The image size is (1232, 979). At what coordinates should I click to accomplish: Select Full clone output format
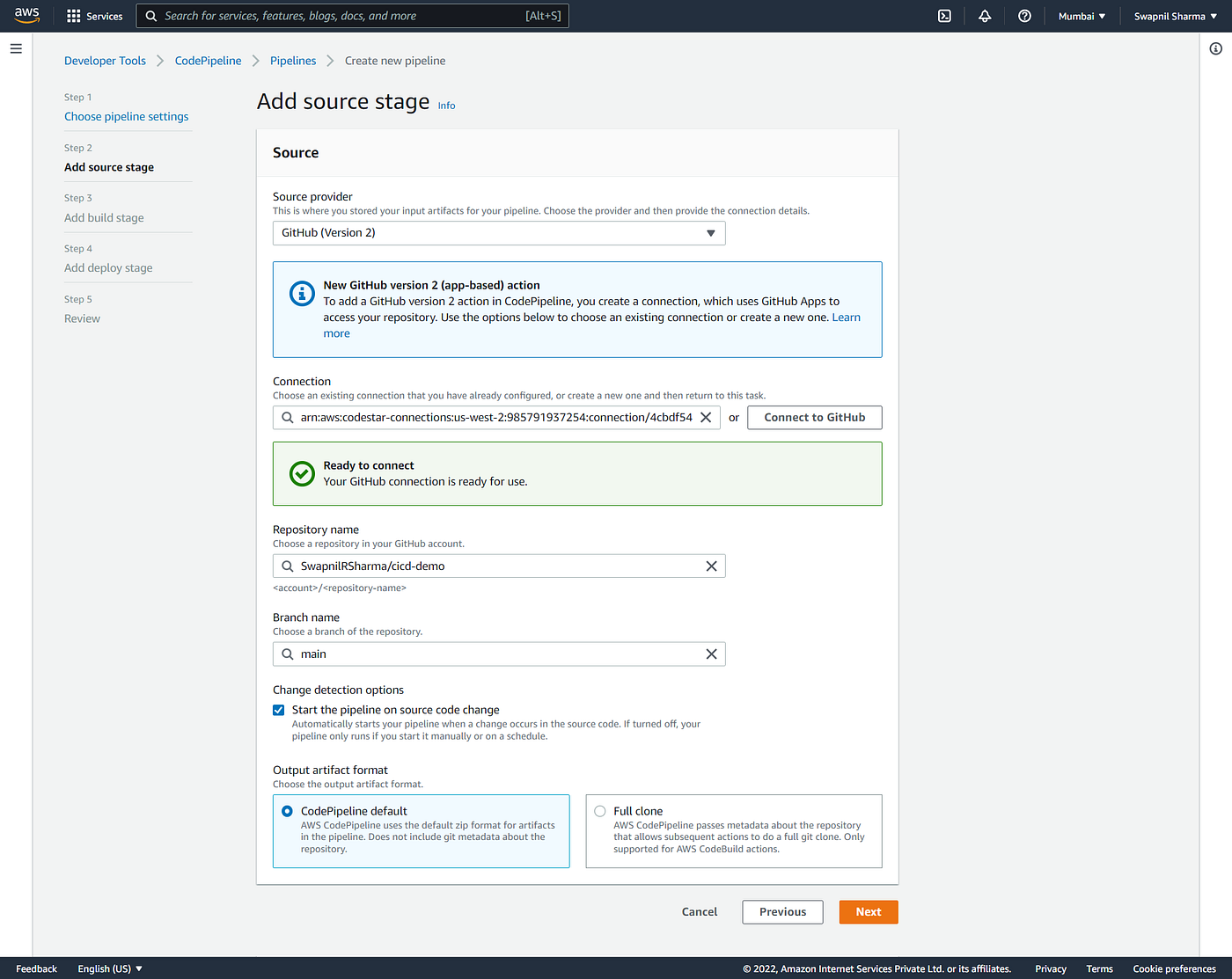coord(600,811)
